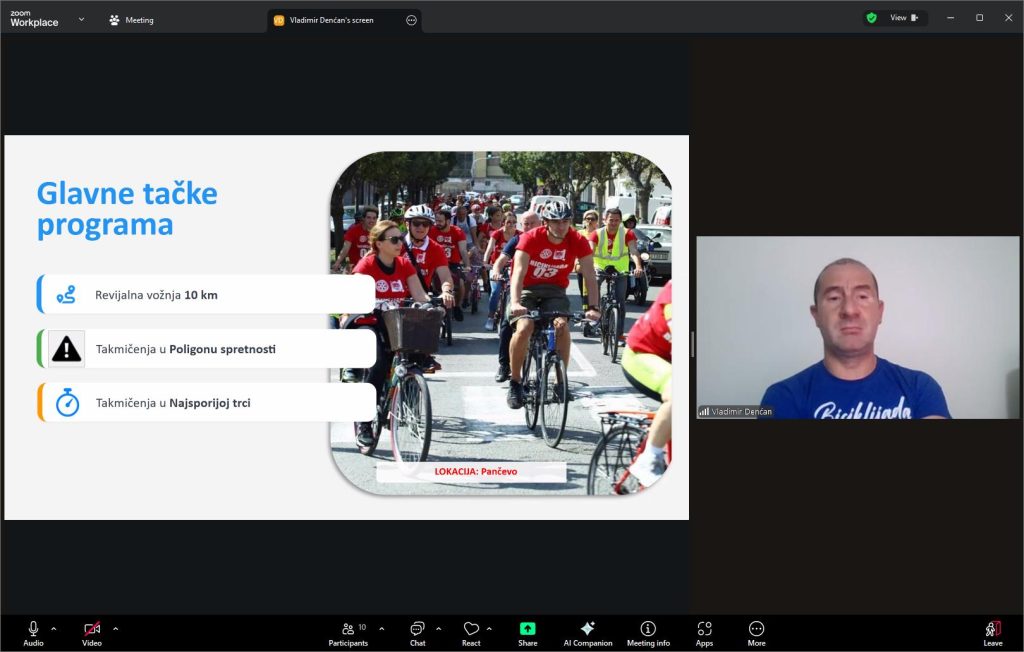
Task: Expand the Participants options arrow
Action: pyautogui.click(x=381, y=629)
